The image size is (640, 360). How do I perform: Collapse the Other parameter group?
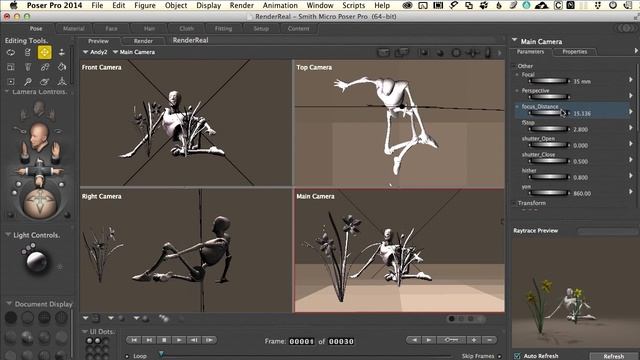click(515, 66)
